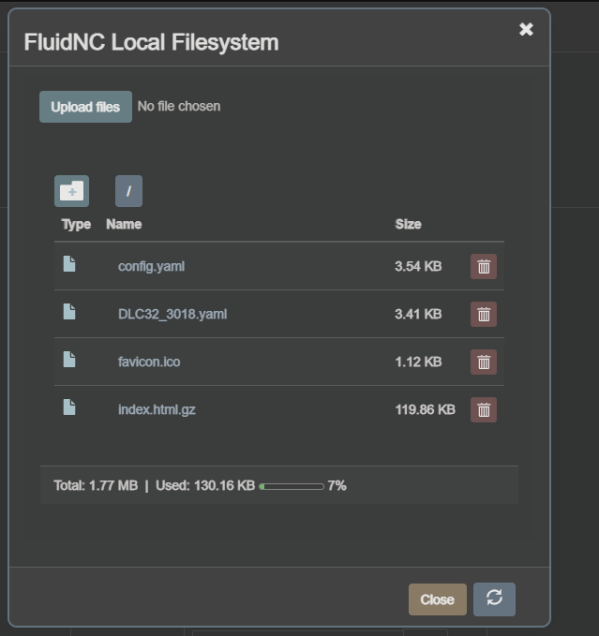Click the Type column header
599x636 pixels.
tap(76, 225)
